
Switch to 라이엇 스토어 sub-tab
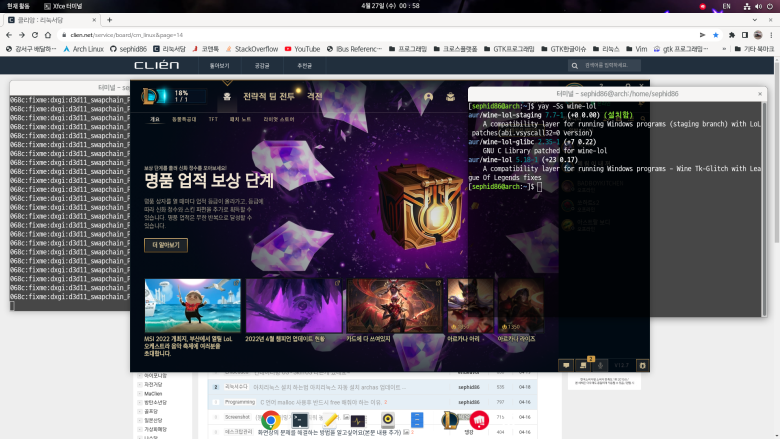(279, 119)
